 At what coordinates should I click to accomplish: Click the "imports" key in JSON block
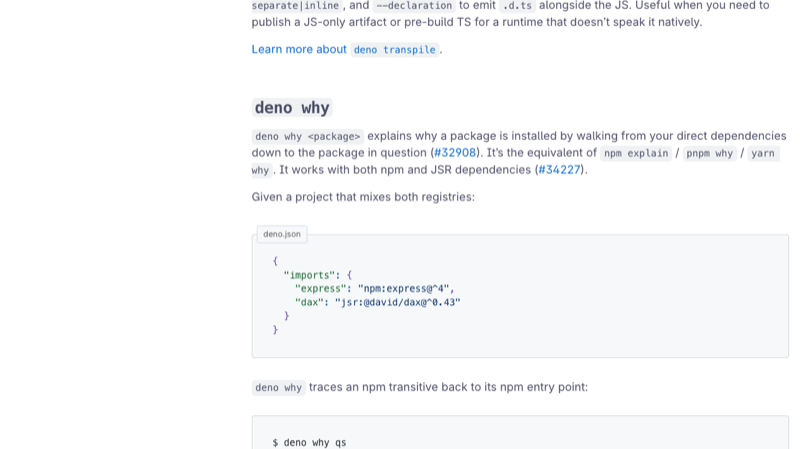309,276
